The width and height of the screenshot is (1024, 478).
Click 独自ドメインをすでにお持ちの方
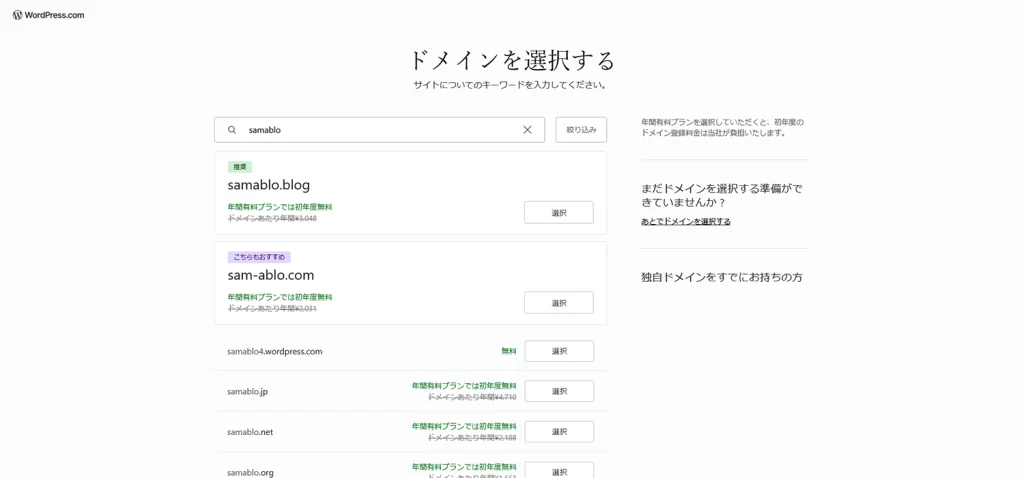tap(721, 277)
